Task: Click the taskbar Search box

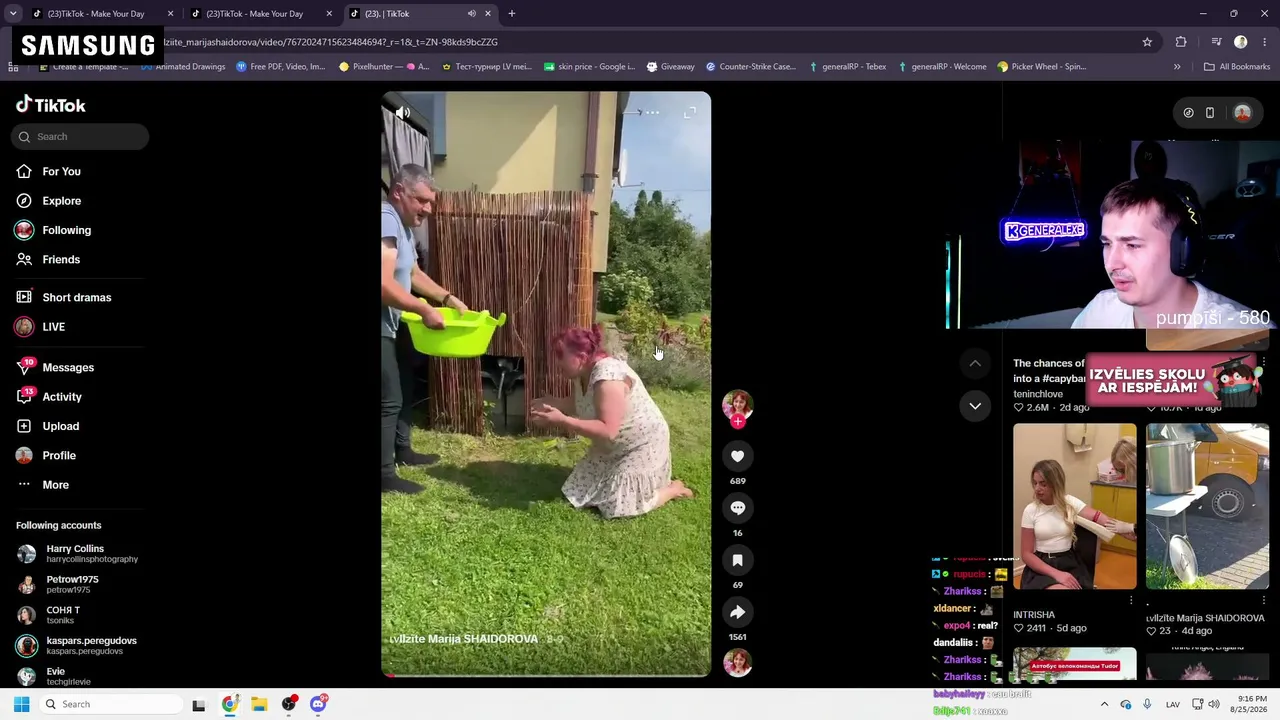Action: coord(110,704)
